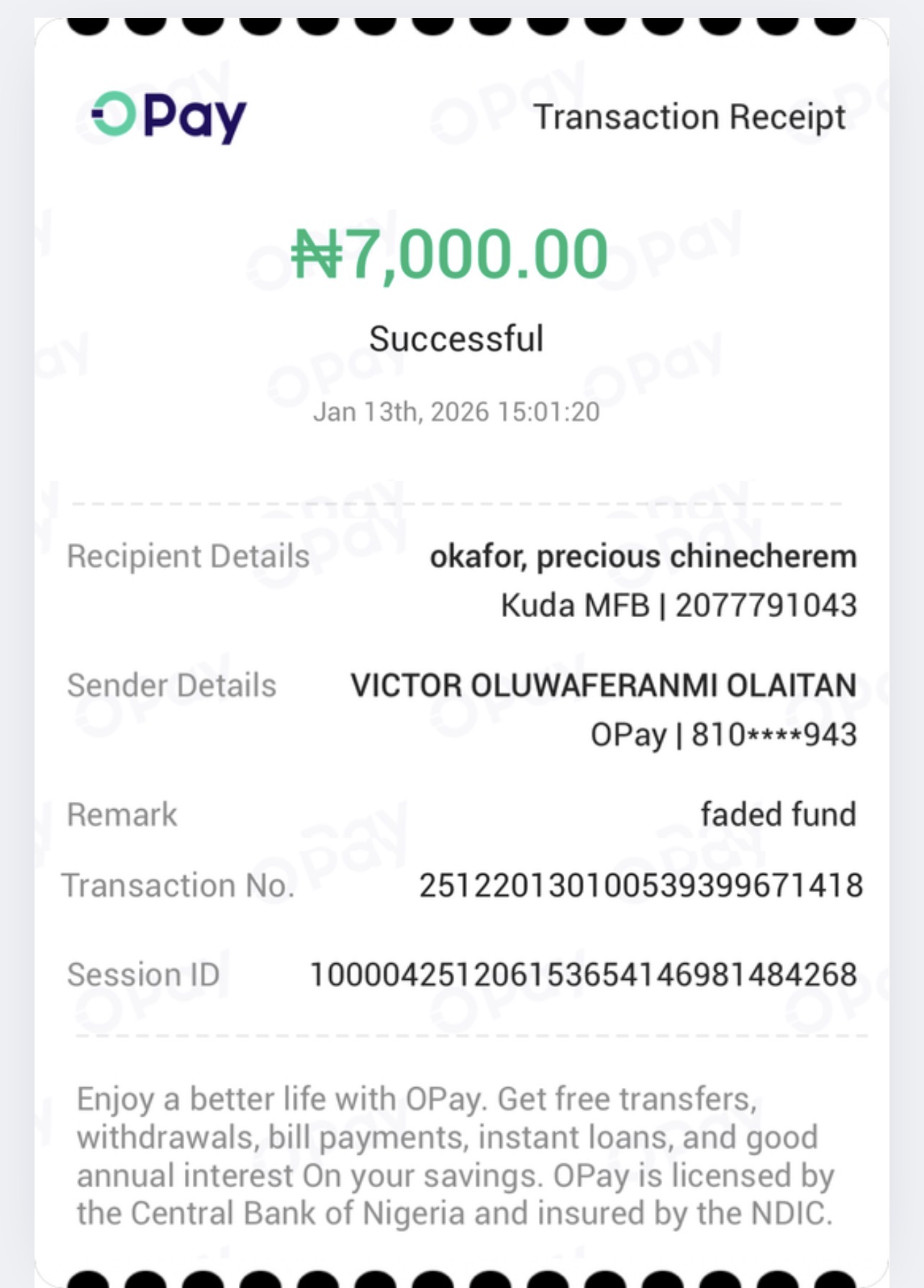The width and height of the screenshot is (924, 1288).
Task: Select the transaction number 251220130100539399671418
Action: coord(640,885)
